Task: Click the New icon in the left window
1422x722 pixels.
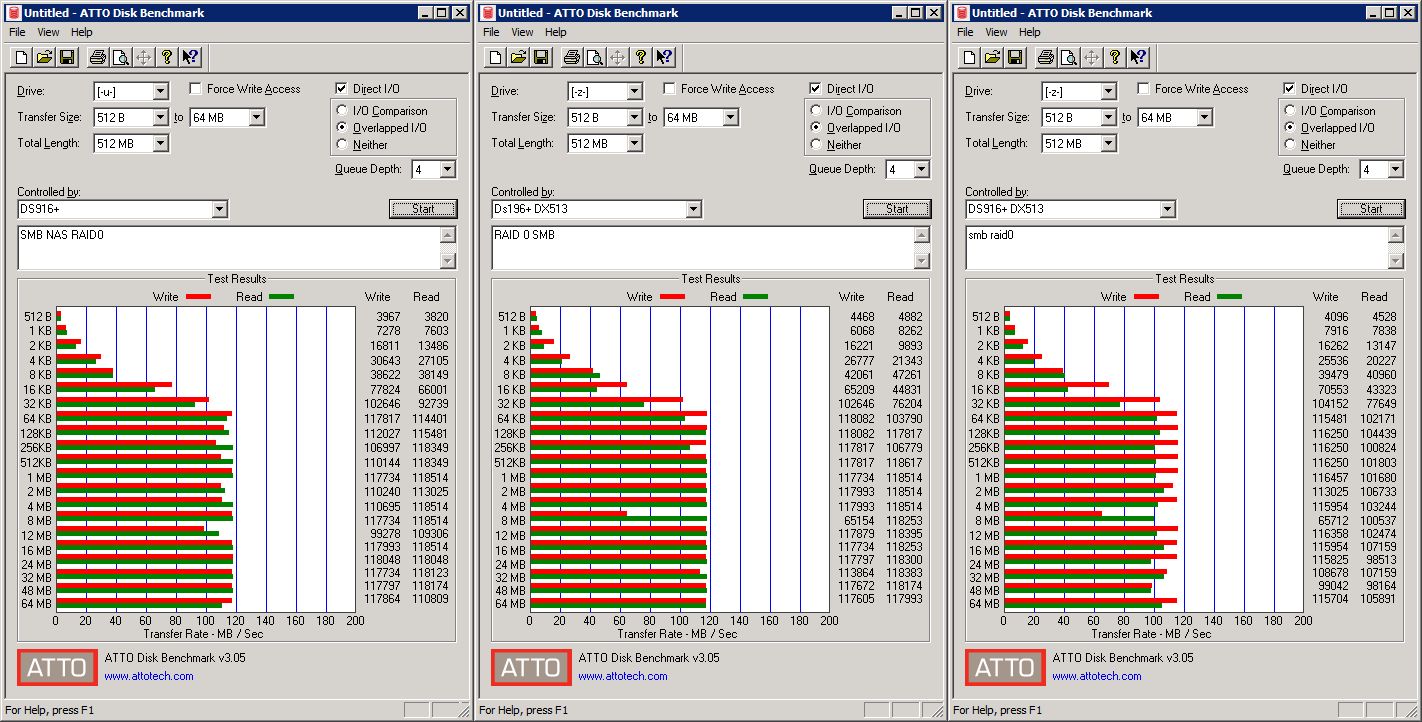Action: pos(20,57)
